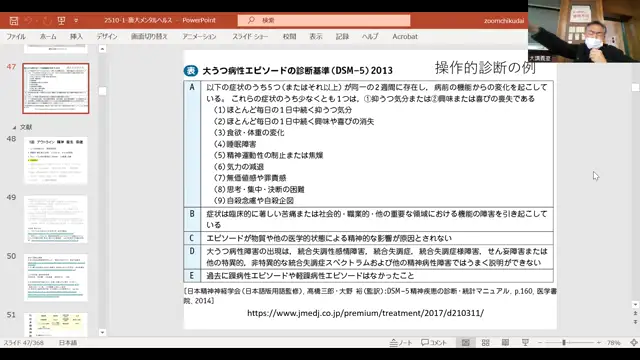This screenshot has width=640, height=360.
Task: Click the 日本精神神経学会 citation text
Action: 370,296
